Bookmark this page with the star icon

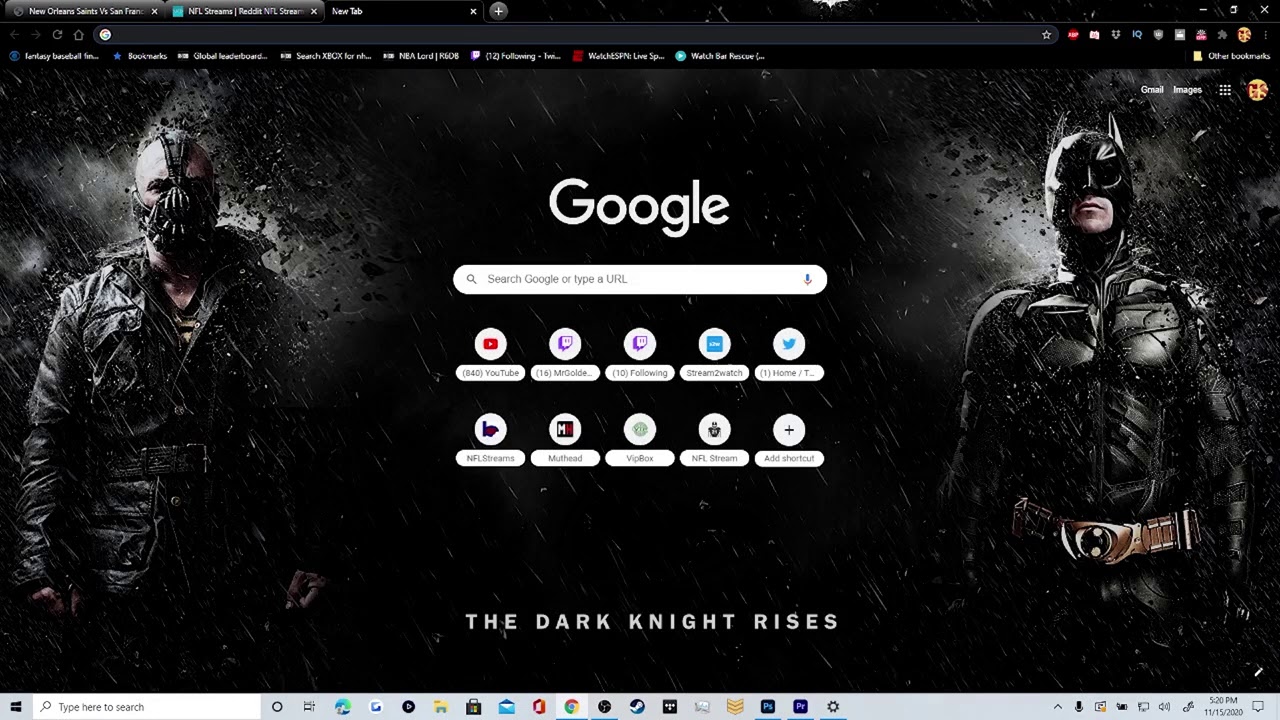tap(1046, 35)
